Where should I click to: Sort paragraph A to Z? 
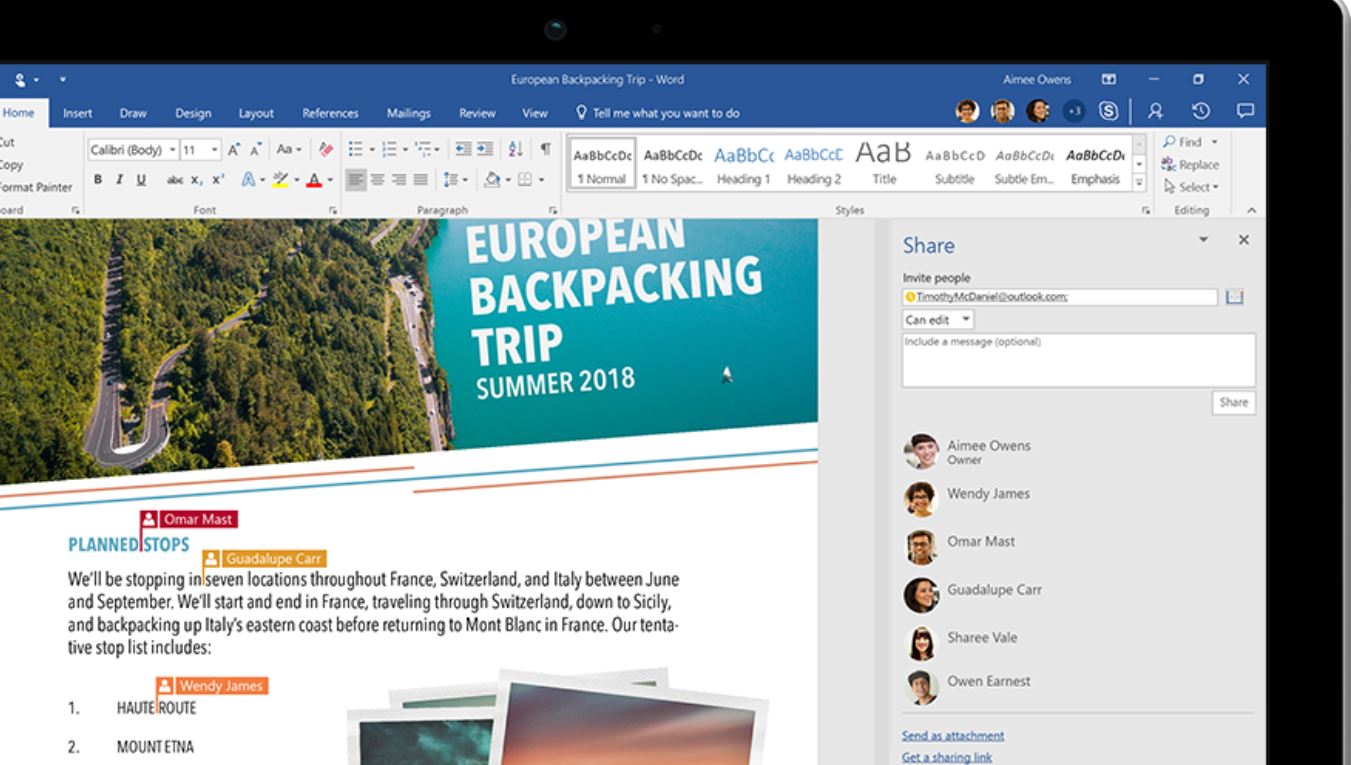(x=516, y=149)
